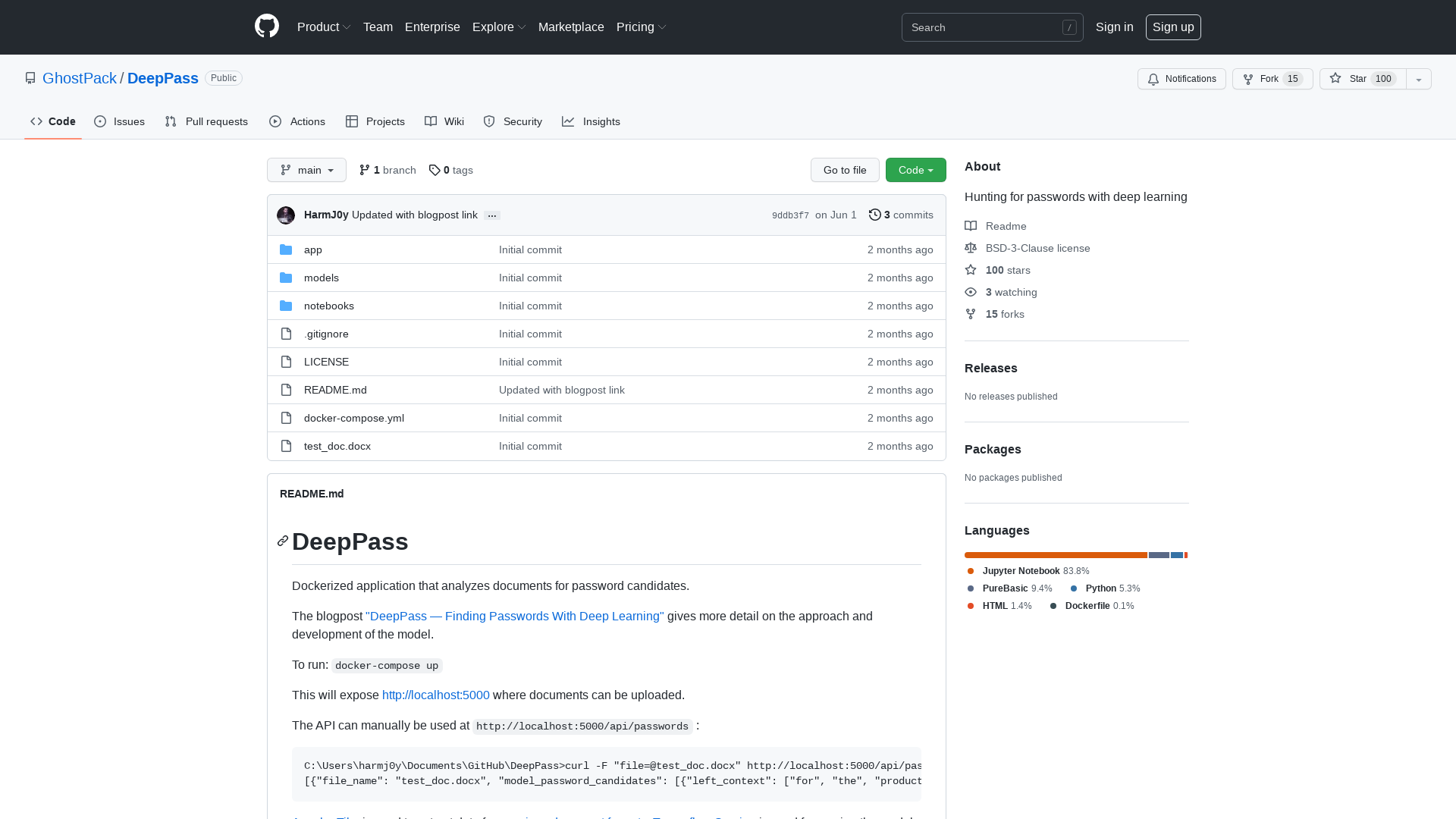
Task: Open the green Code dropdown button
Action: tap(916, 170)
